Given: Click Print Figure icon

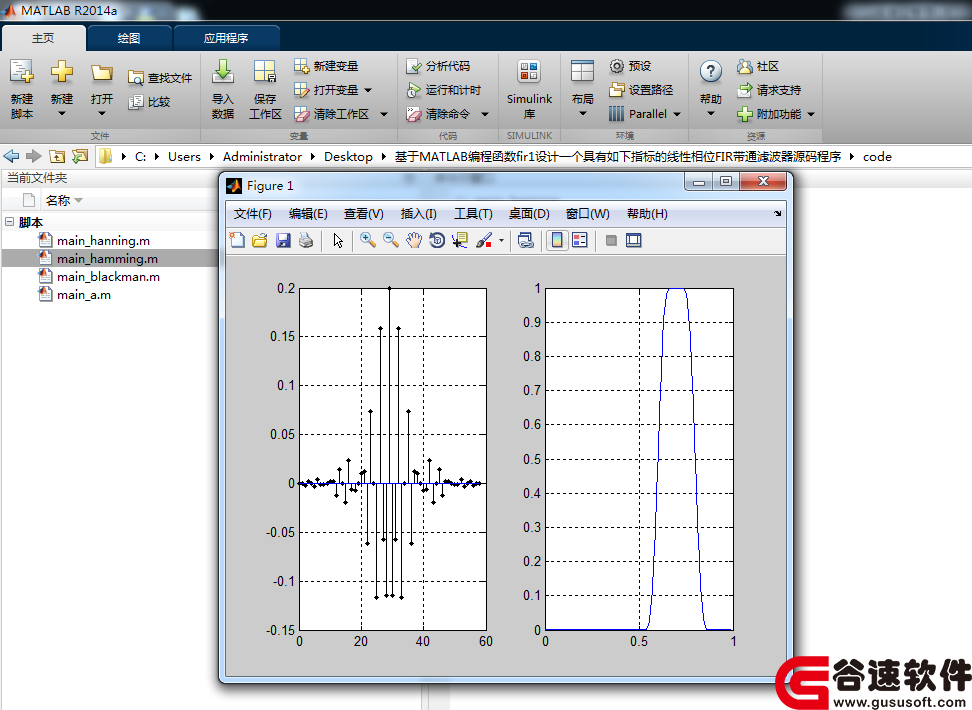Looking at the screenshot, I should click(306, 241).
